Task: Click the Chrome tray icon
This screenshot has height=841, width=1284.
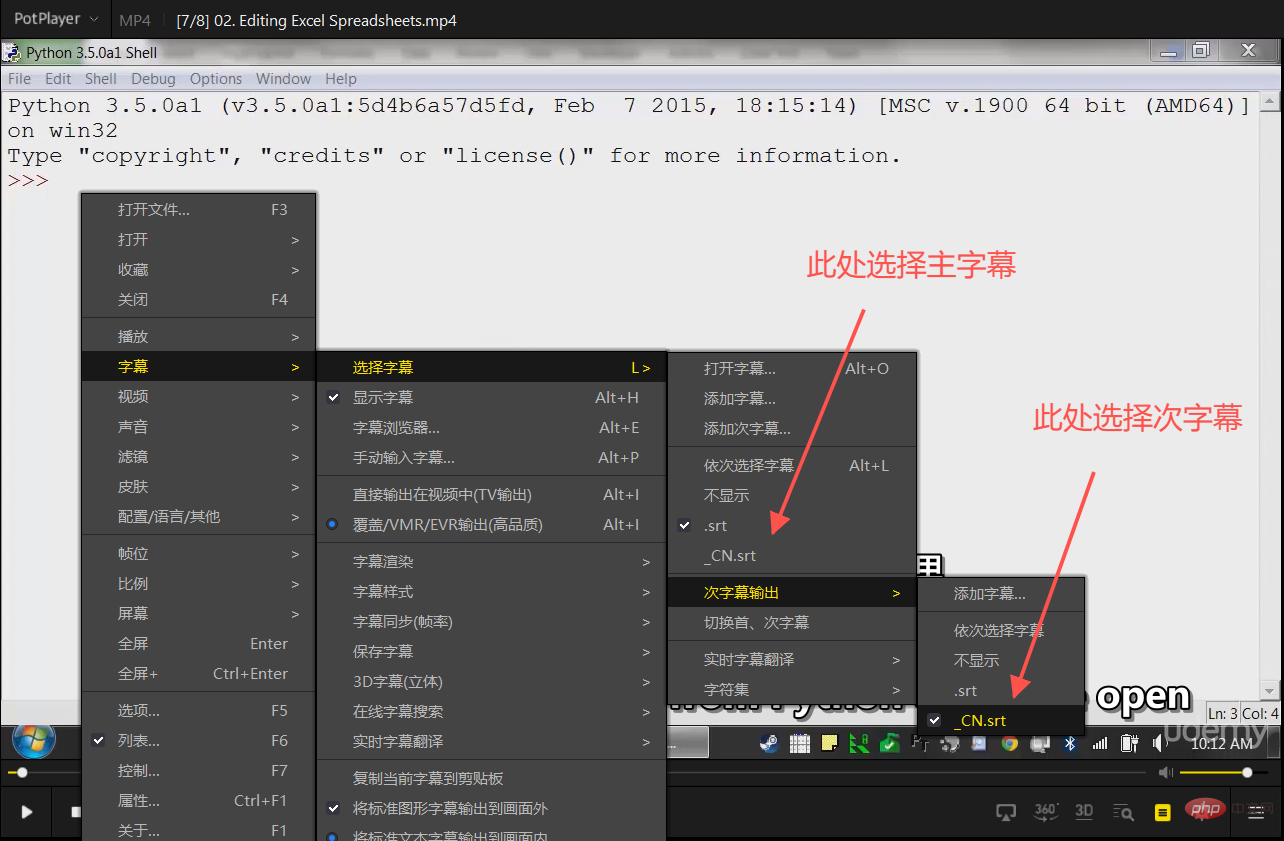Action: 1010,742
